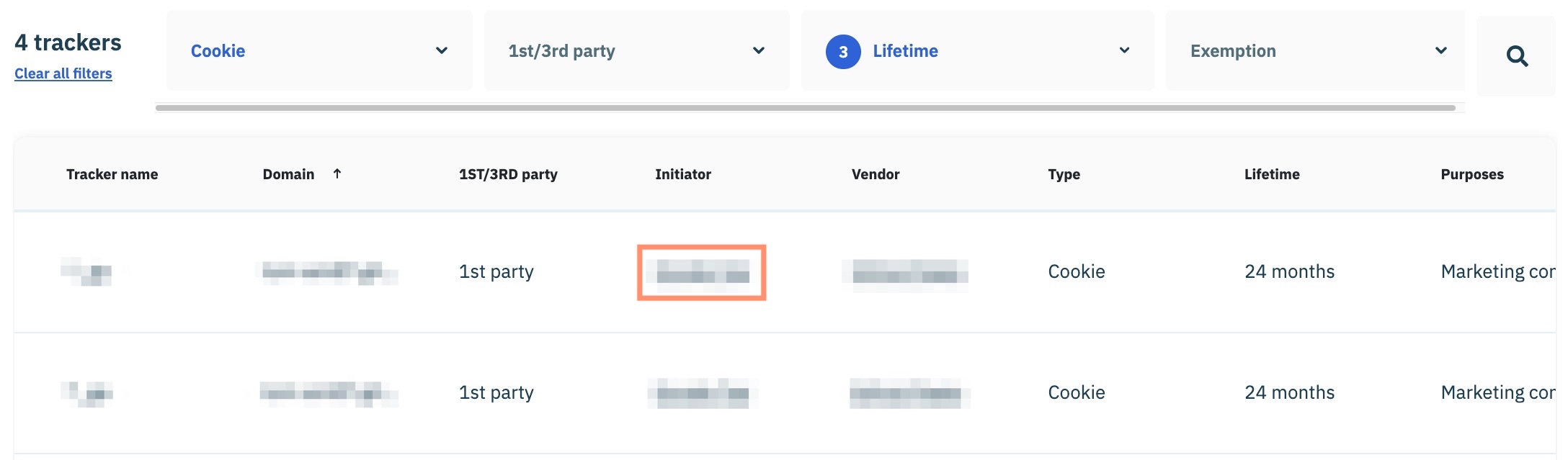Screen dimensions: 1568x460
Task: Click the Domain column header
Action: coord(288,174)
